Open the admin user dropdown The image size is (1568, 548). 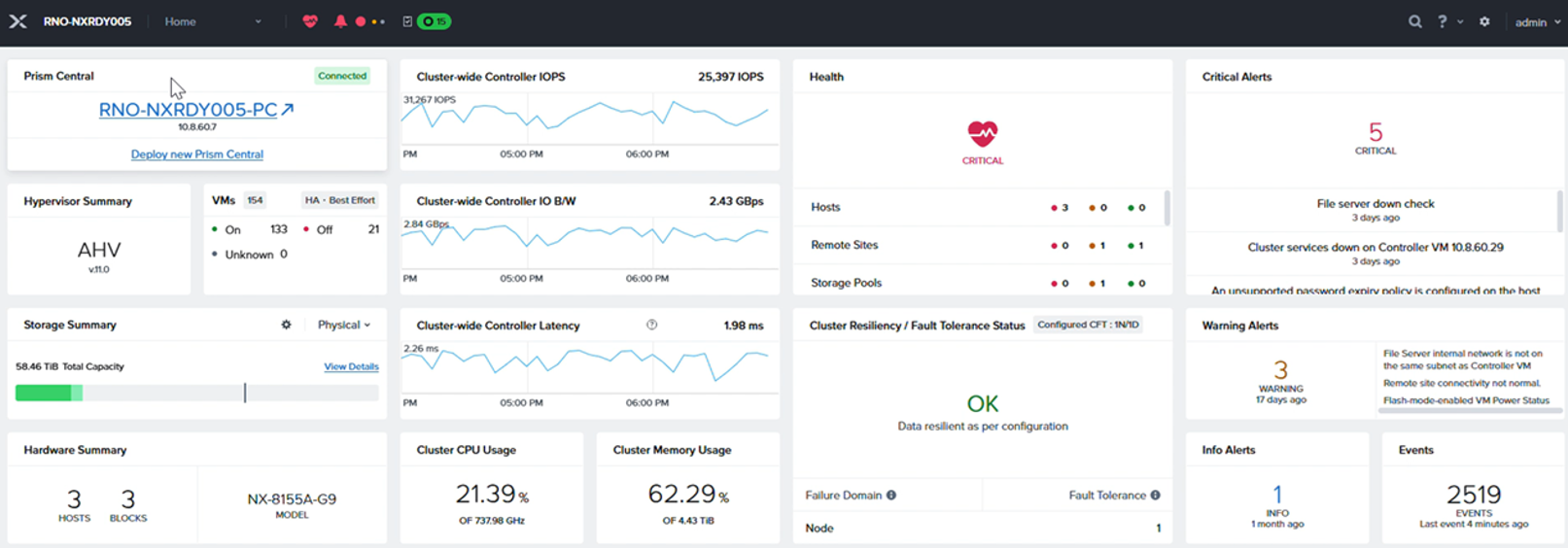click(x=1538, y=21)
